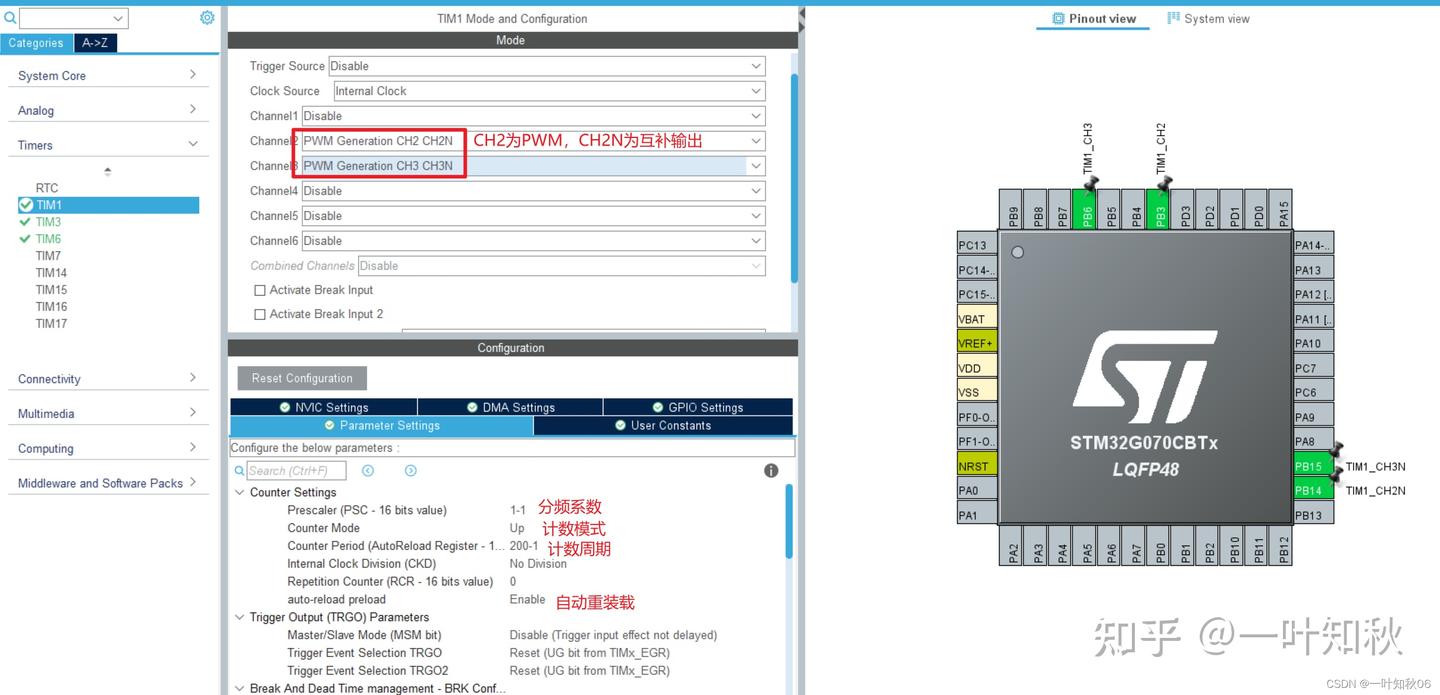Switch to the A->Z tab

click(95, 42)
